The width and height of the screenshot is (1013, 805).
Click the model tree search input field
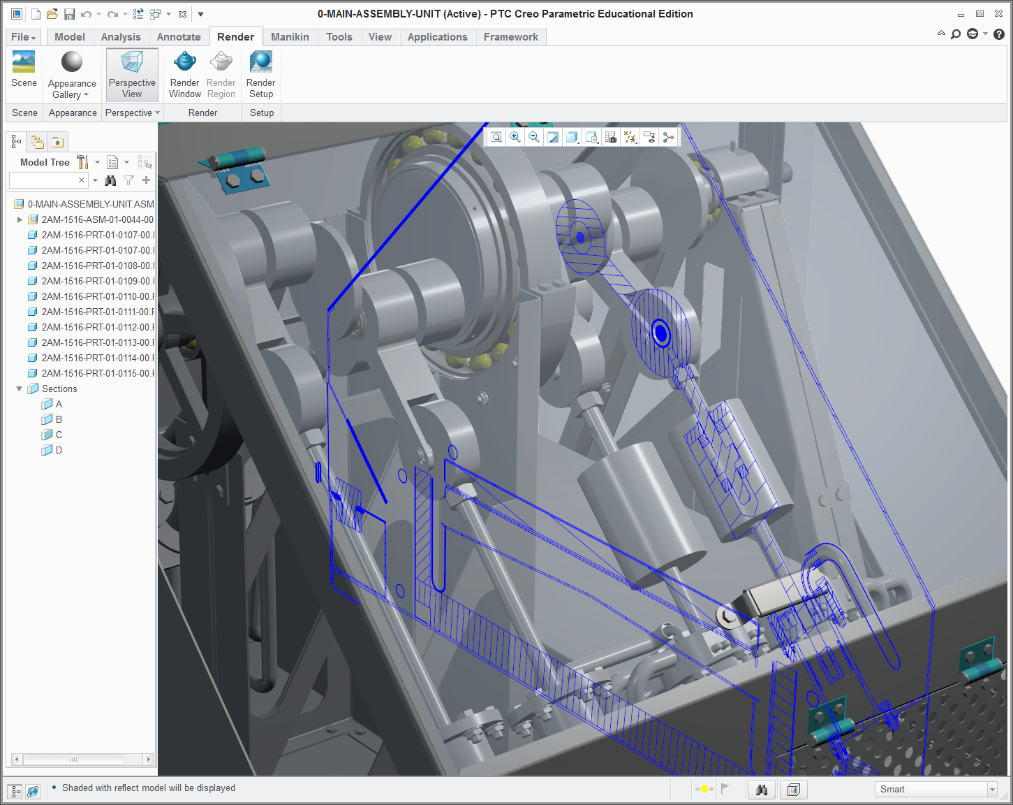[42, 180]
